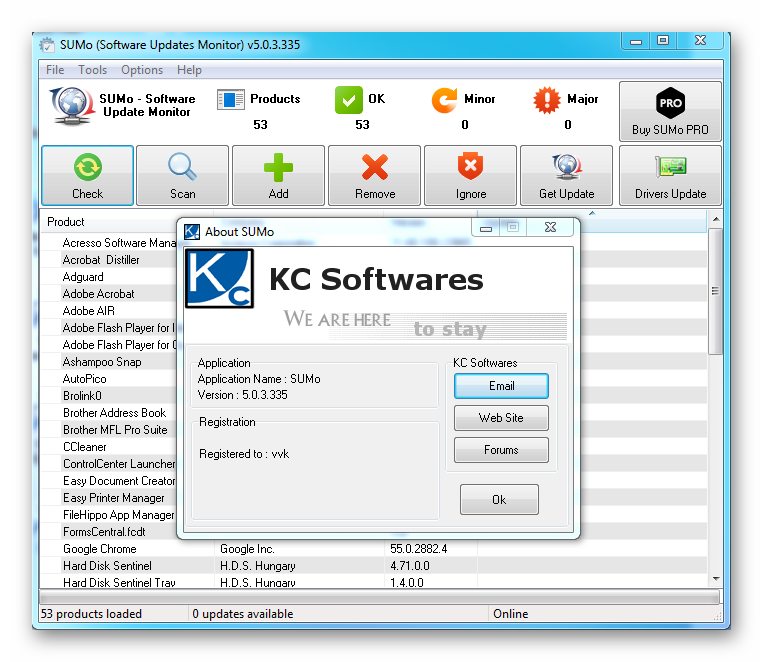
Task: Click the SUMo main window title icon
Action: point(47,45)
